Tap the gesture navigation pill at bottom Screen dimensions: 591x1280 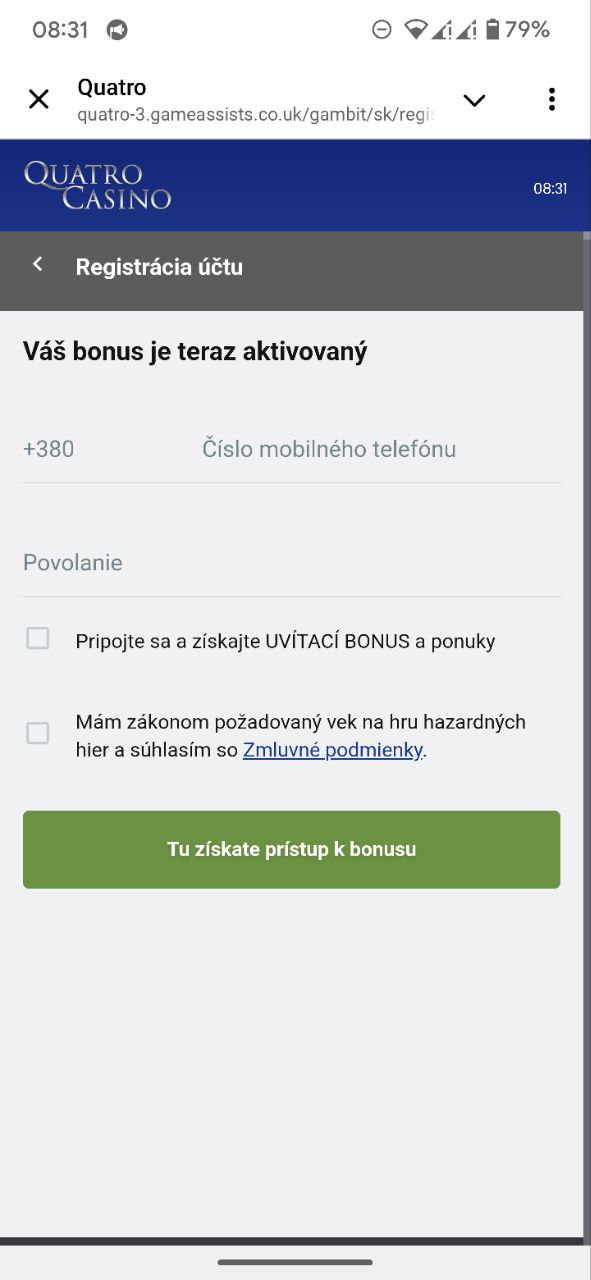(295, 1263)
